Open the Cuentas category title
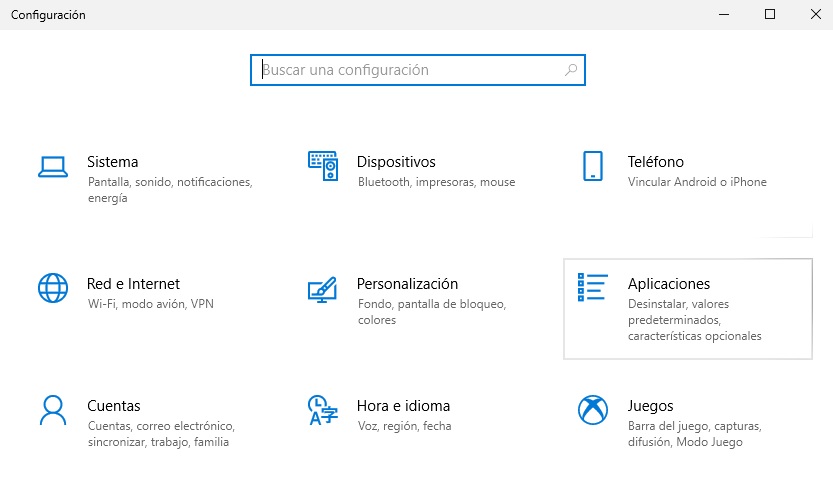This screenshot has height=493, width=833. pyautogui.click(x=114, y=406)
